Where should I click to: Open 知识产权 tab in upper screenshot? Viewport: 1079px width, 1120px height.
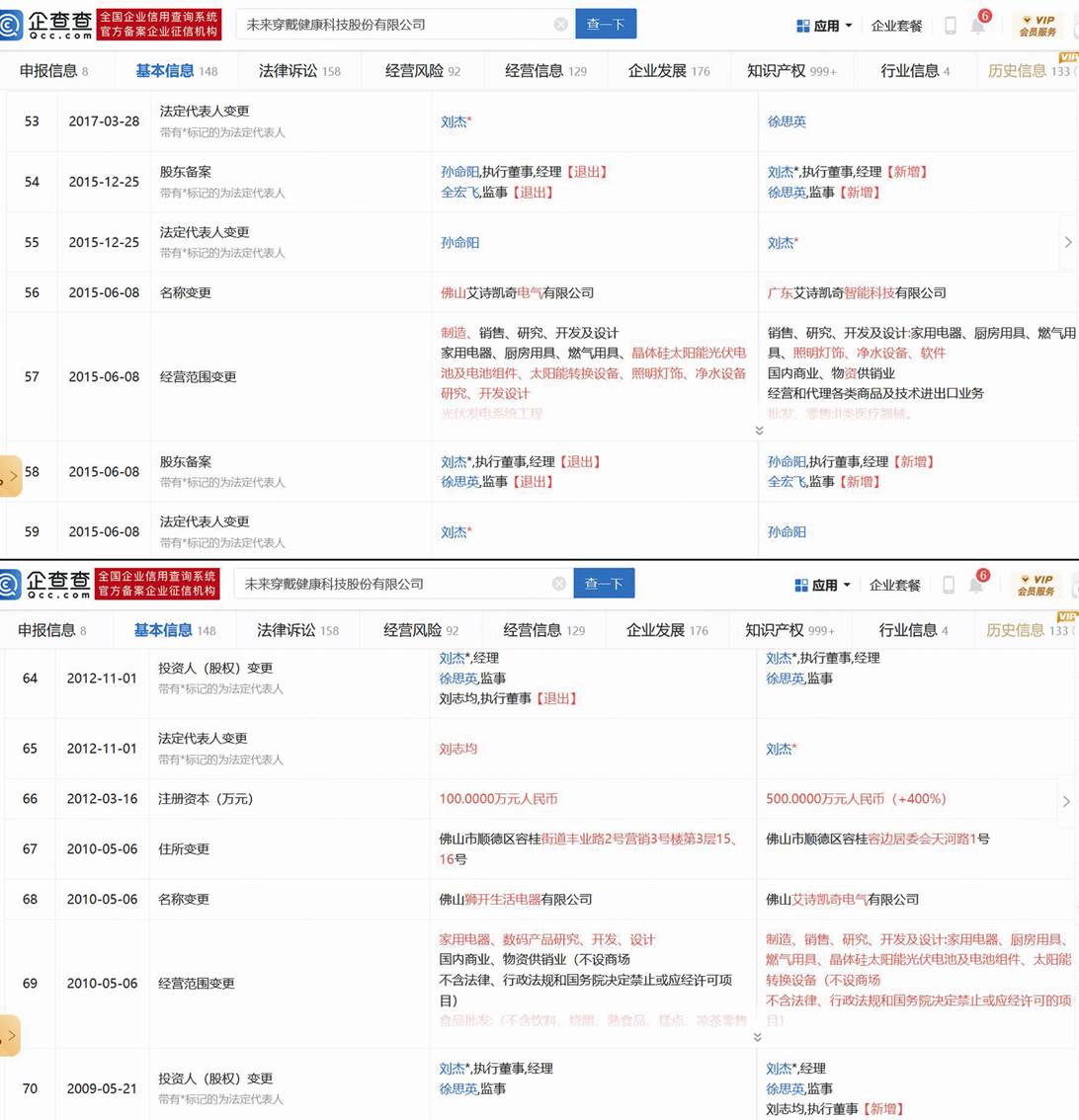coord(791,71)
